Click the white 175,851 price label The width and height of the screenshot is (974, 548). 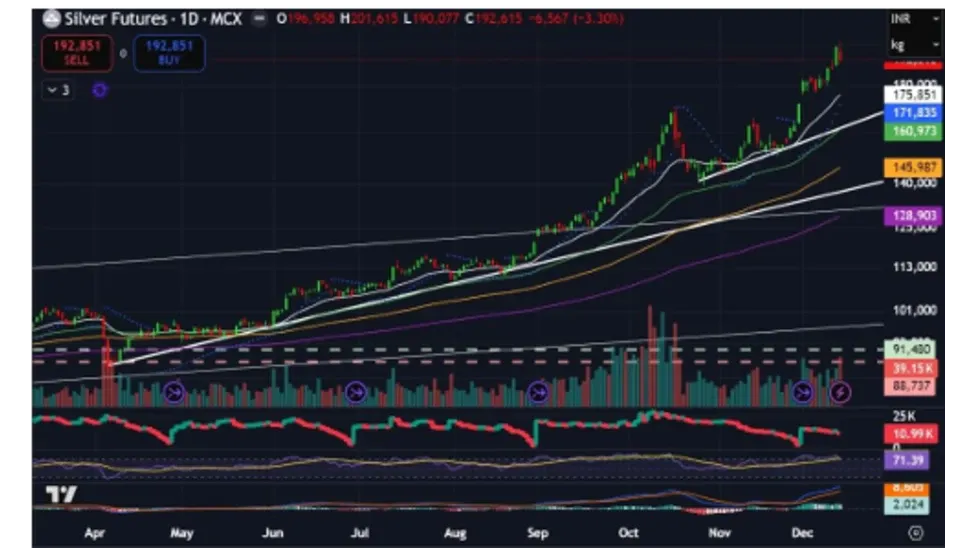coord(913,95)
